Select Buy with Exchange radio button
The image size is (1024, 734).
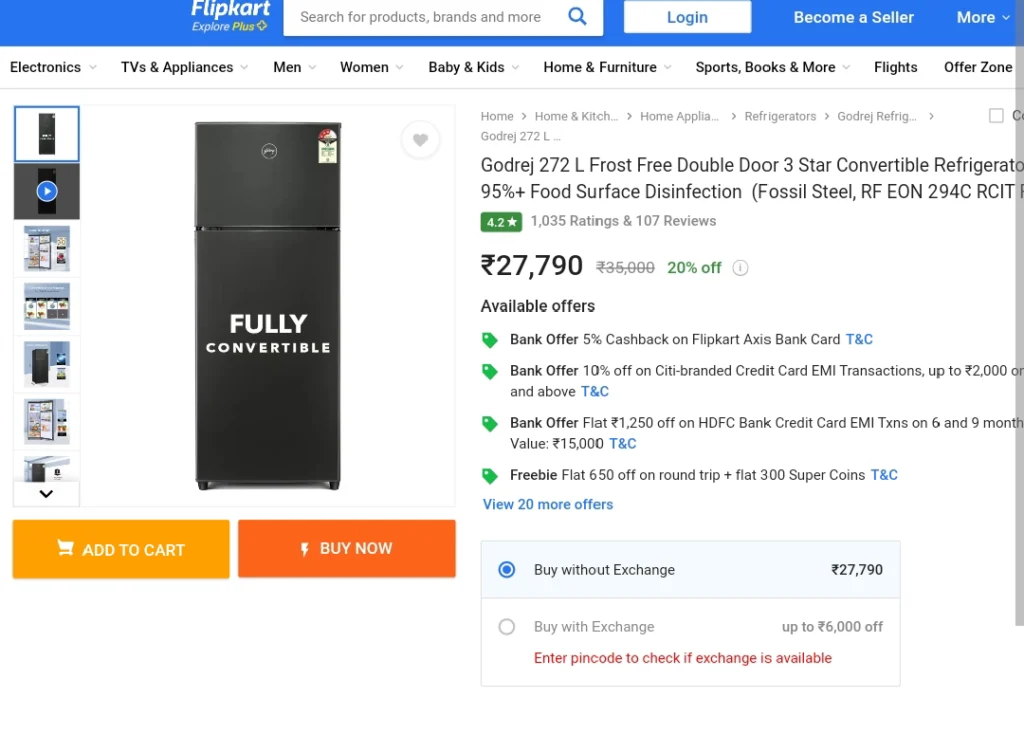point(507,627)
